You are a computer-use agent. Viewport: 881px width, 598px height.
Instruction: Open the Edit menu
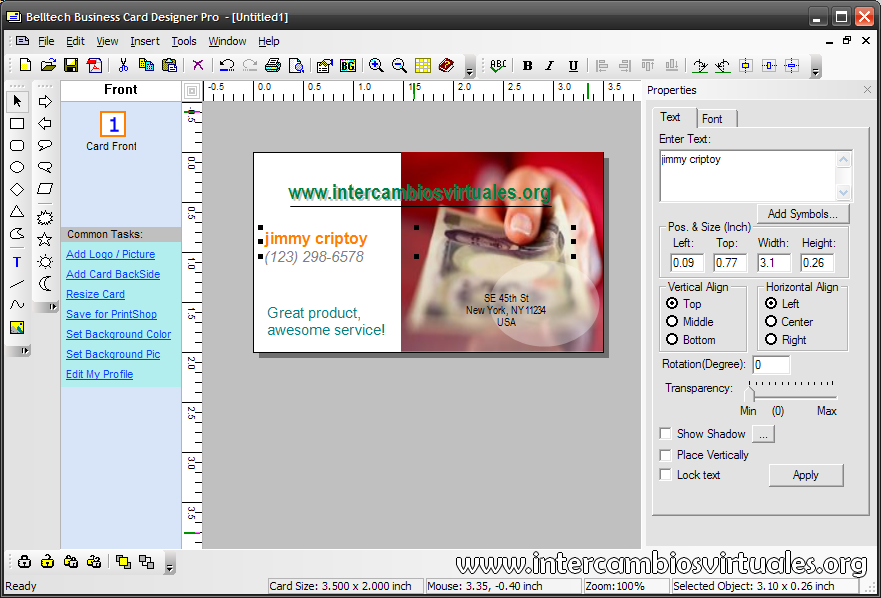(x=75, y=41)
